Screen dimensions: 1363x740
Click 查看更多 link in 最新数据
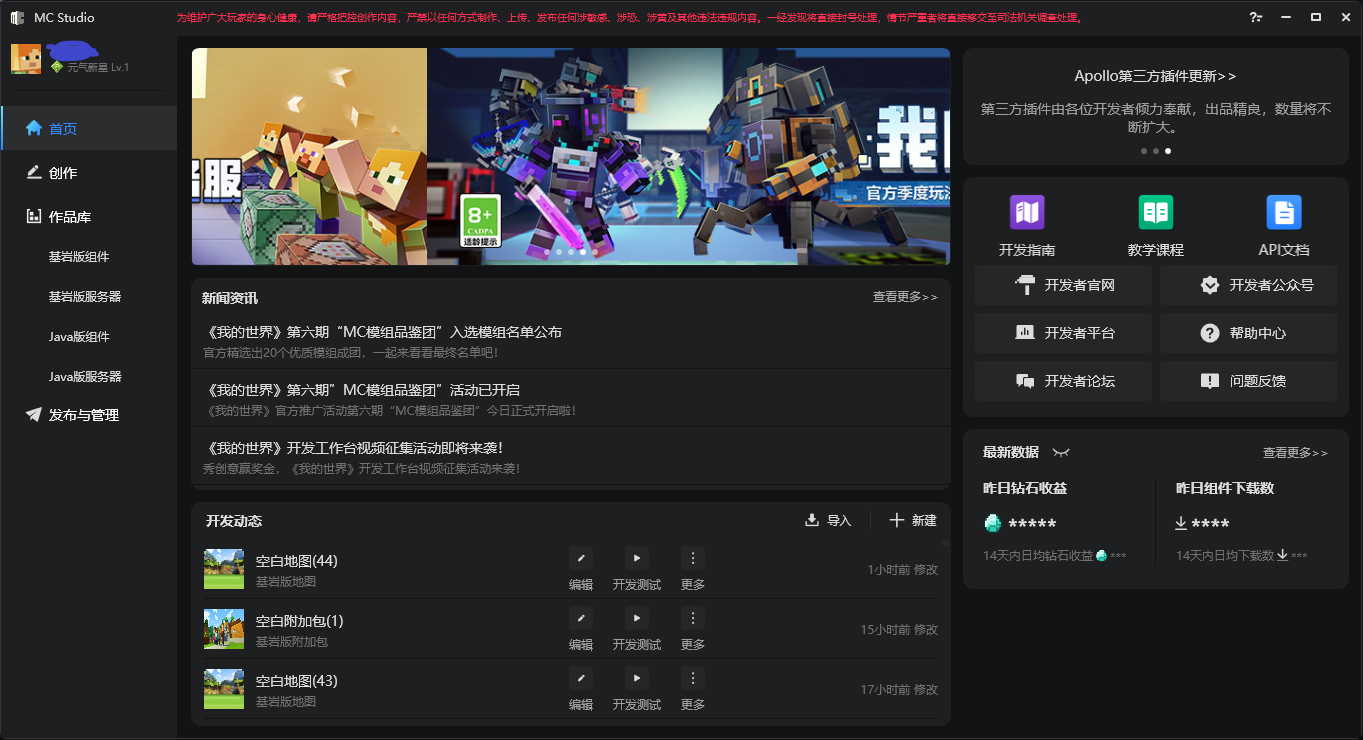pyautogui.click(x=1295, y=453)
